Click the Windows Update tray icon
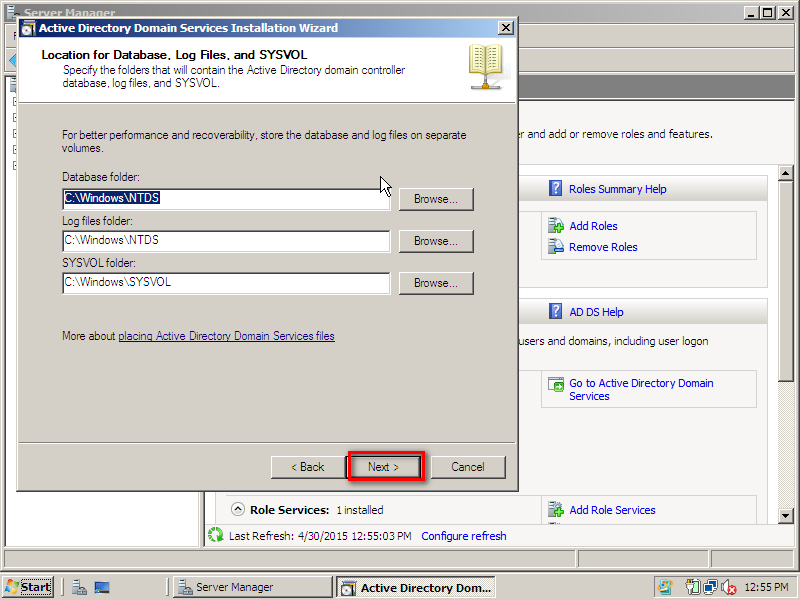The height and width of the screenshot is (600, 800). (665, 587)
